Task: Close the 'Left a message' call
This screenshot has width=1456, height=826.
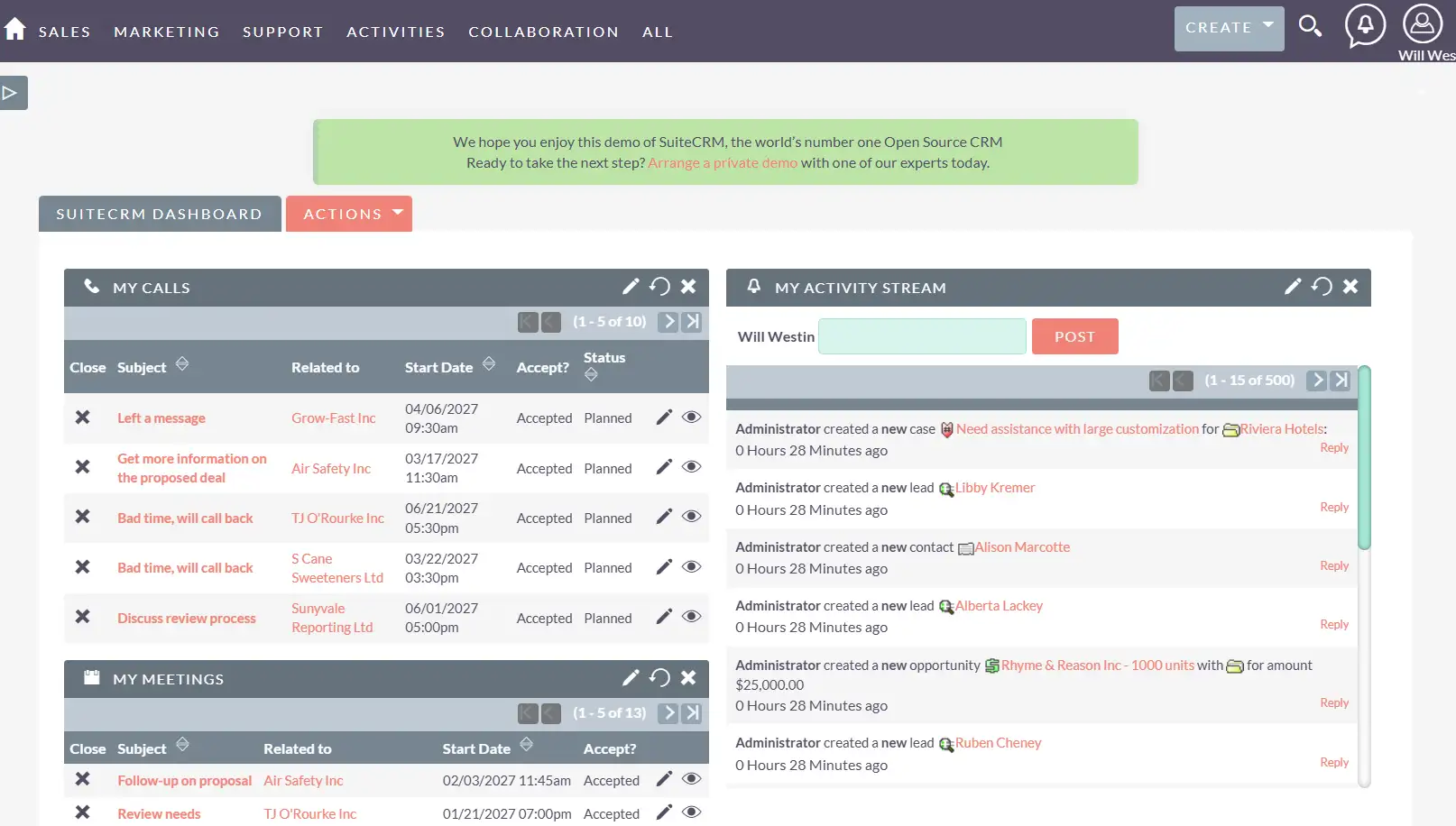Action: coord(82,418)
